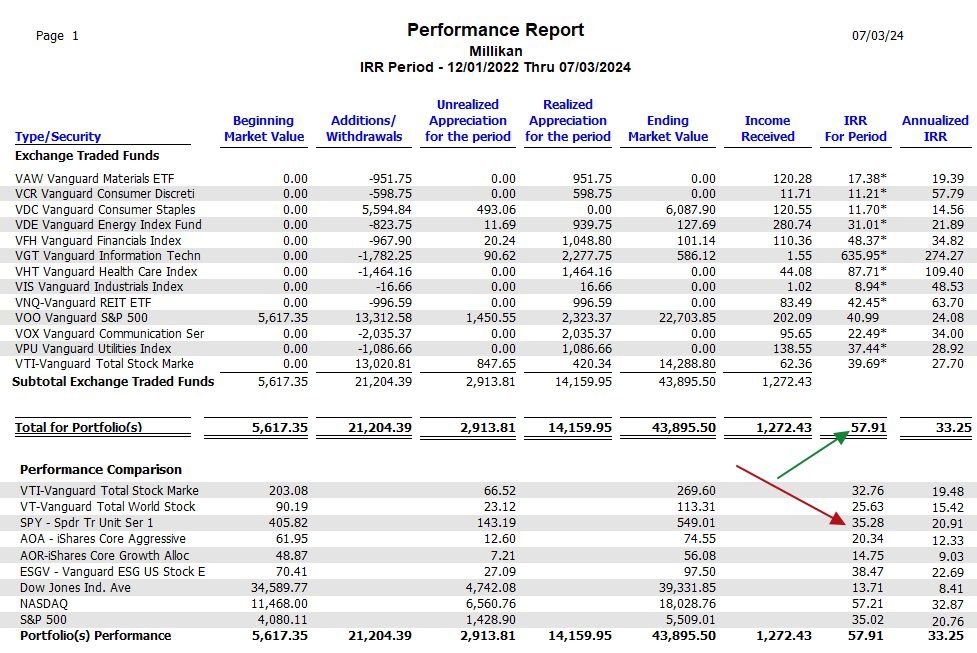Click the NASDAQ IRR value 57.21
The width and height of the screenshot is (977, 653).
(x=868, y=604)
